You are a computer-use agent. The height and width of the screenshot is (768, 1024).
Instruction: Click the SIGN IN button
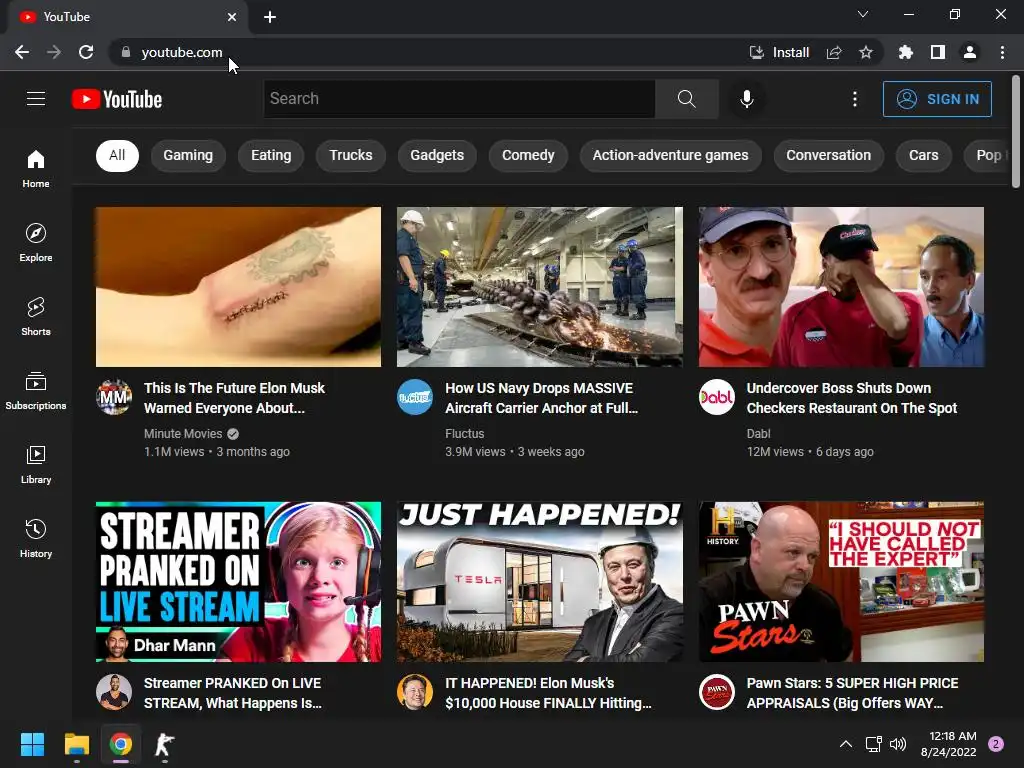pyautogui.click(x=937, y=99)
